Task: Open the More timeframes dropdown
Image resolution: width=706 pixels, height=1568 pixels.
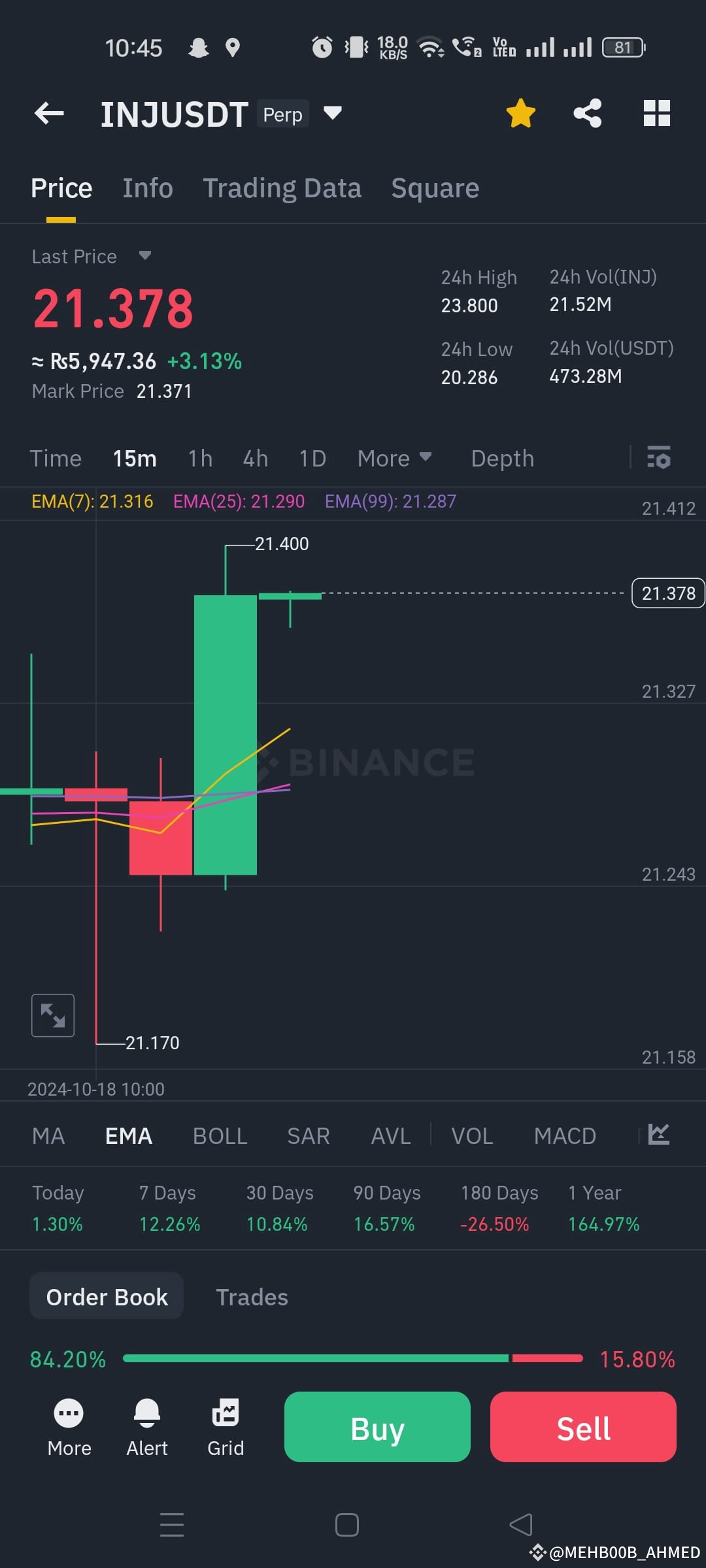Action: pos(394,458)
